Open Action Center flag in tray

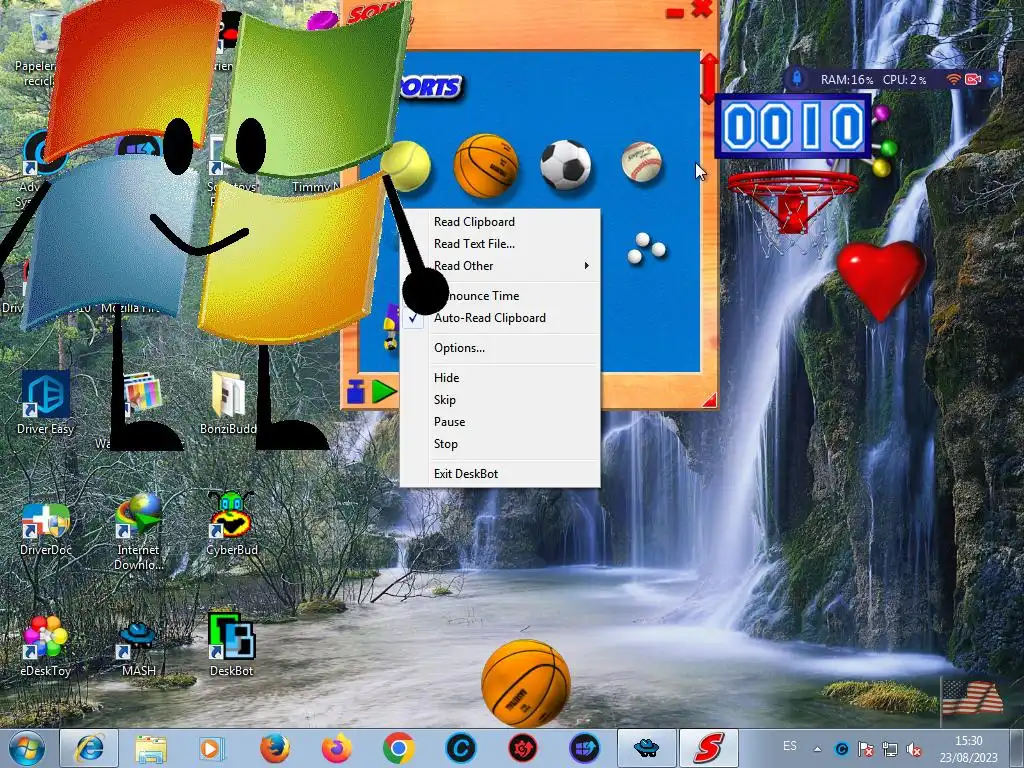(x=866, y=749)
